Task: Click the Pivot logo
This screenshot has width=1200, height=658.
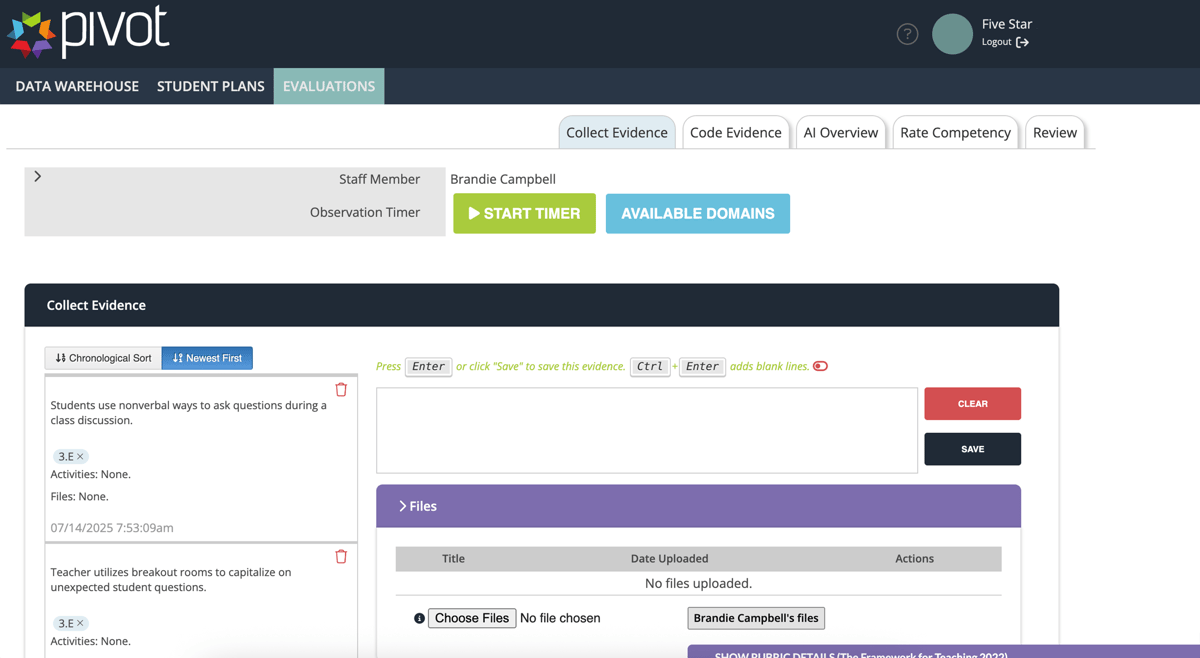Action: coord(88,31)
